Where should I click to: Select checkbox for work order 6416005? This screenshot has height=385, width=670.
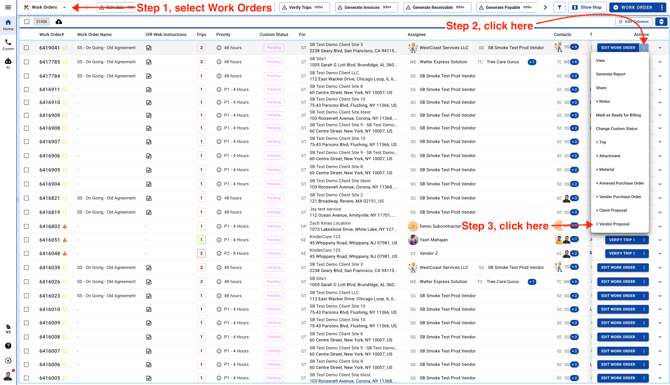(x=26, y=378)
